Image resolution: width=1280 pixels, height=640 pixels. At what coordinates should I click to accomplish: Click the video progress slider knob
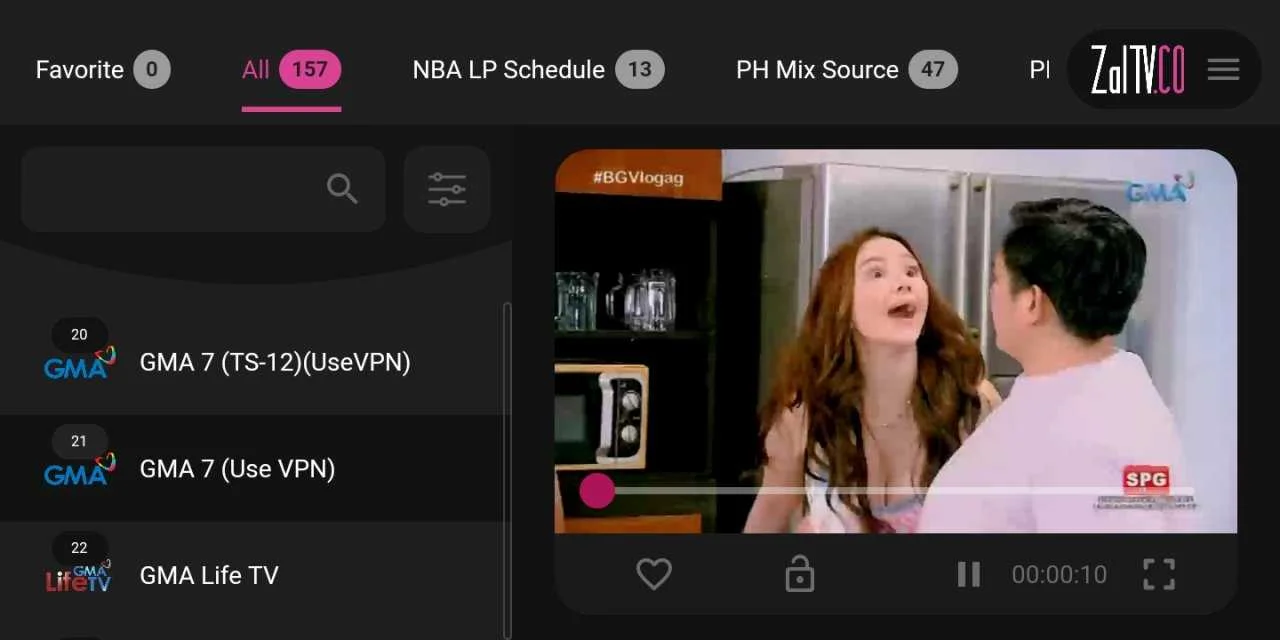pos(597,491)
